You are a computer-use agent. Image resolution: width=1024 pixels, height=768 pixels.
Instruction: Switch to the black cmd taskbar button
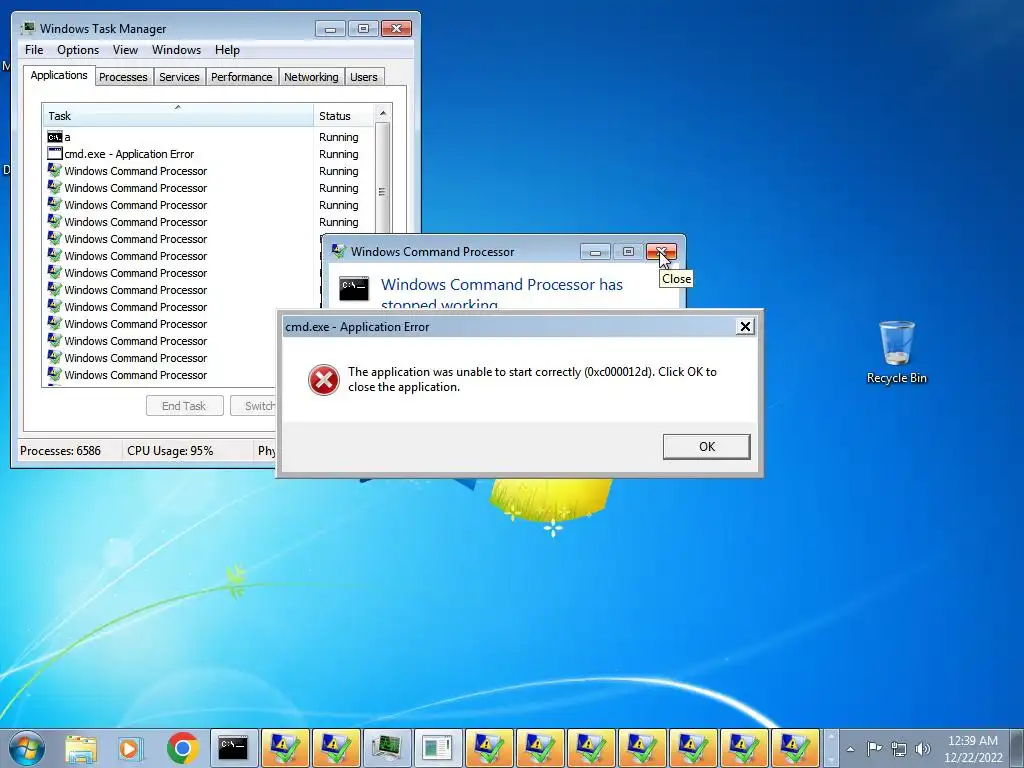[x=233, y=748]
